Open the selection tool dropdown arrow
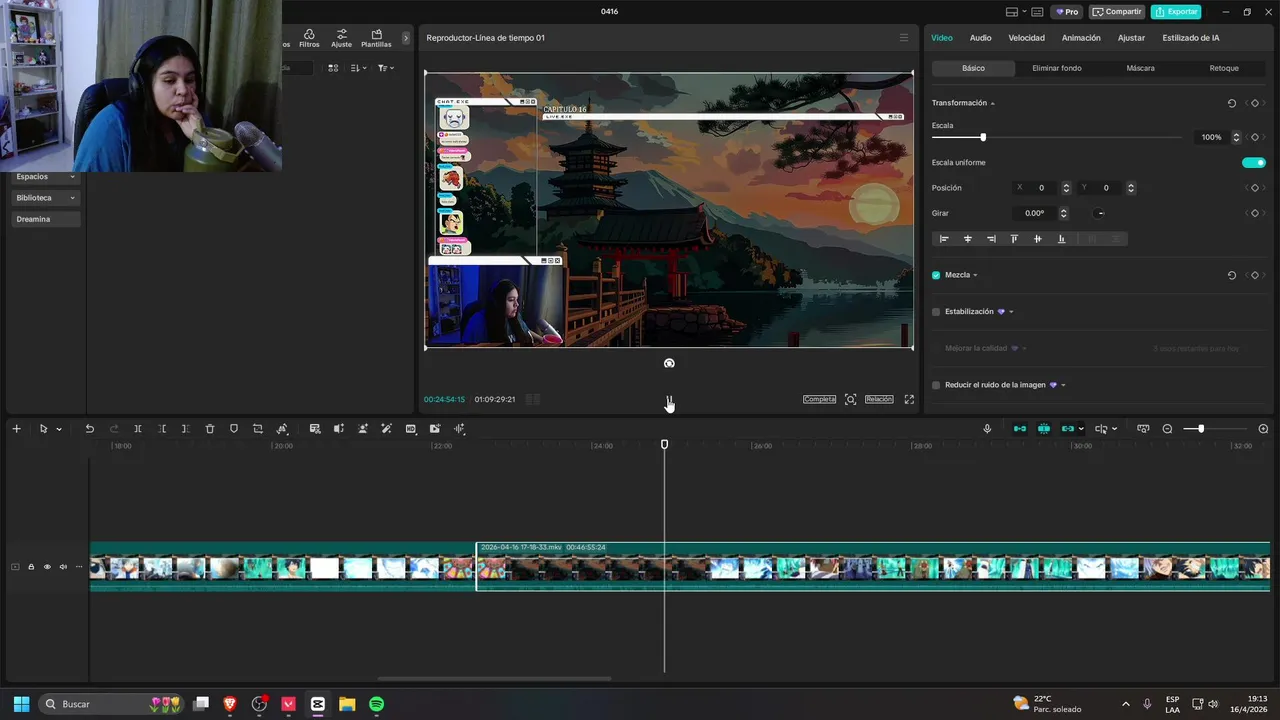Image resolution: width=1280 pixels, height=720 pixels. click(59, 430)
